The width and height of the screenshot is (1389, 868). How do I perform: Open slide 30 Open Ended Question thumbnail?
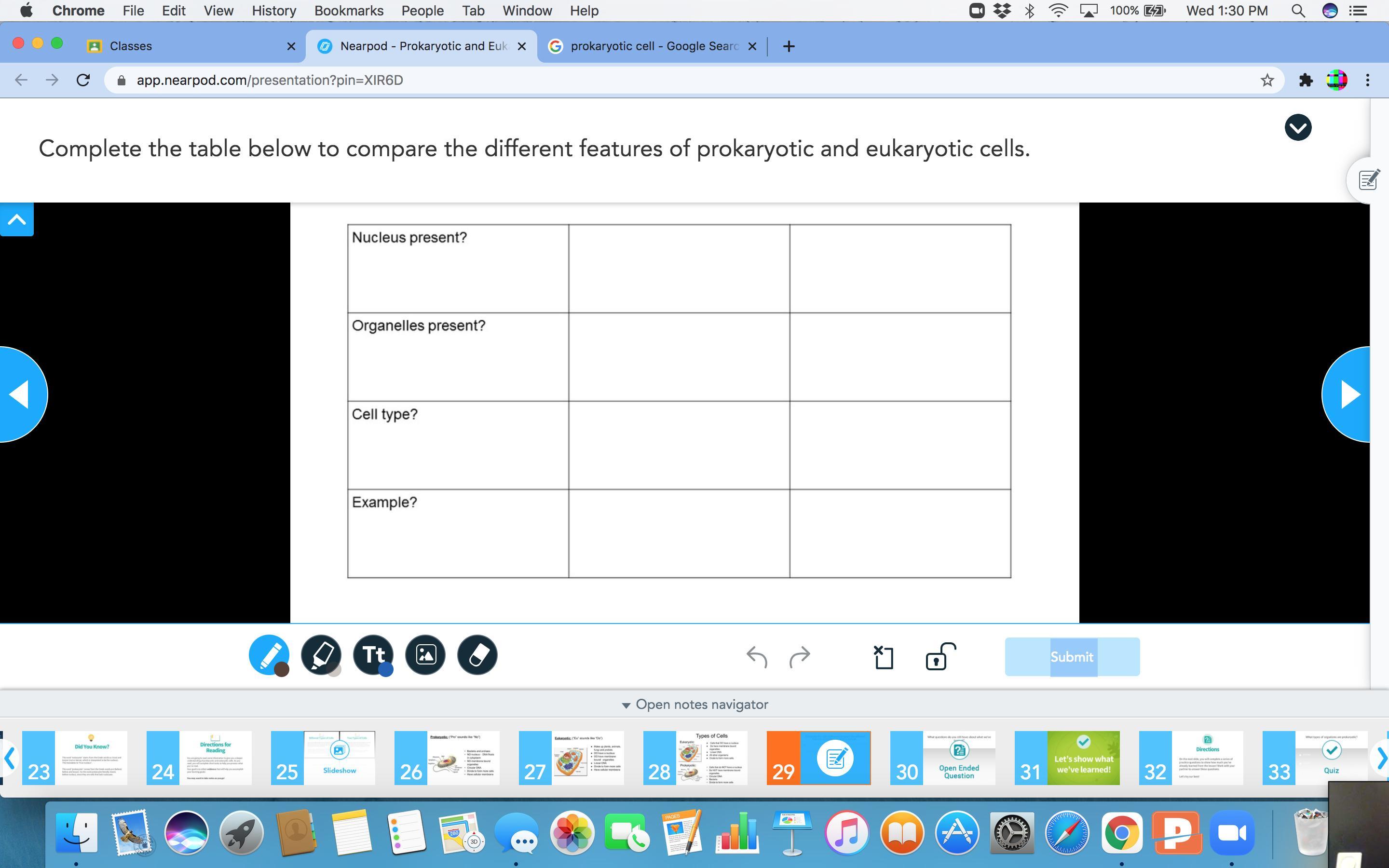(942, 758)
